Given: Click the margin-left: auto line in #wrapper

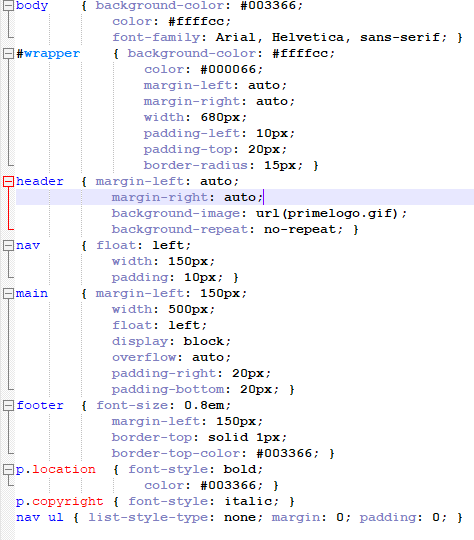Looking at the screenshot, I should click(x=215, y=86).
